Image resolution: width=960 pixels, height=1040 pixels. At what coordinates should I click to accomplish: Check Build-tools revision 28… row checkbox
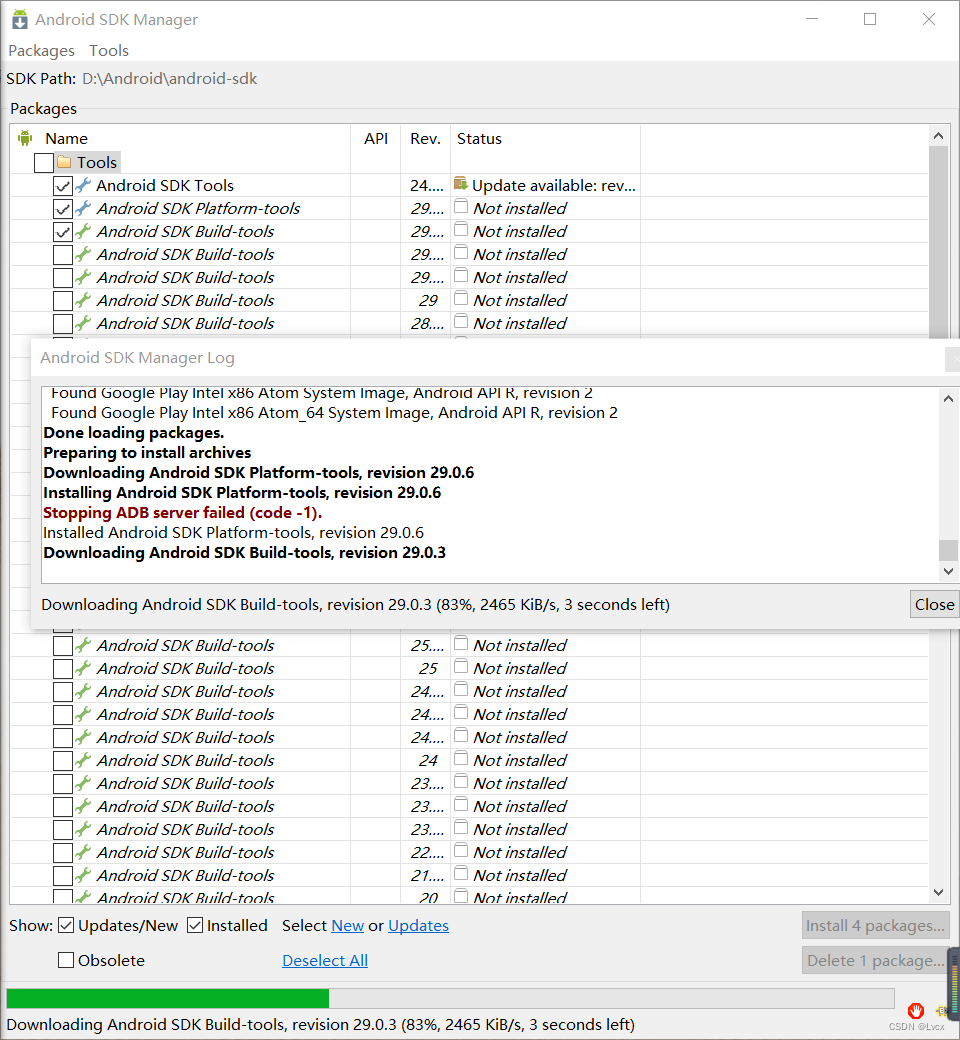point(63,324)
